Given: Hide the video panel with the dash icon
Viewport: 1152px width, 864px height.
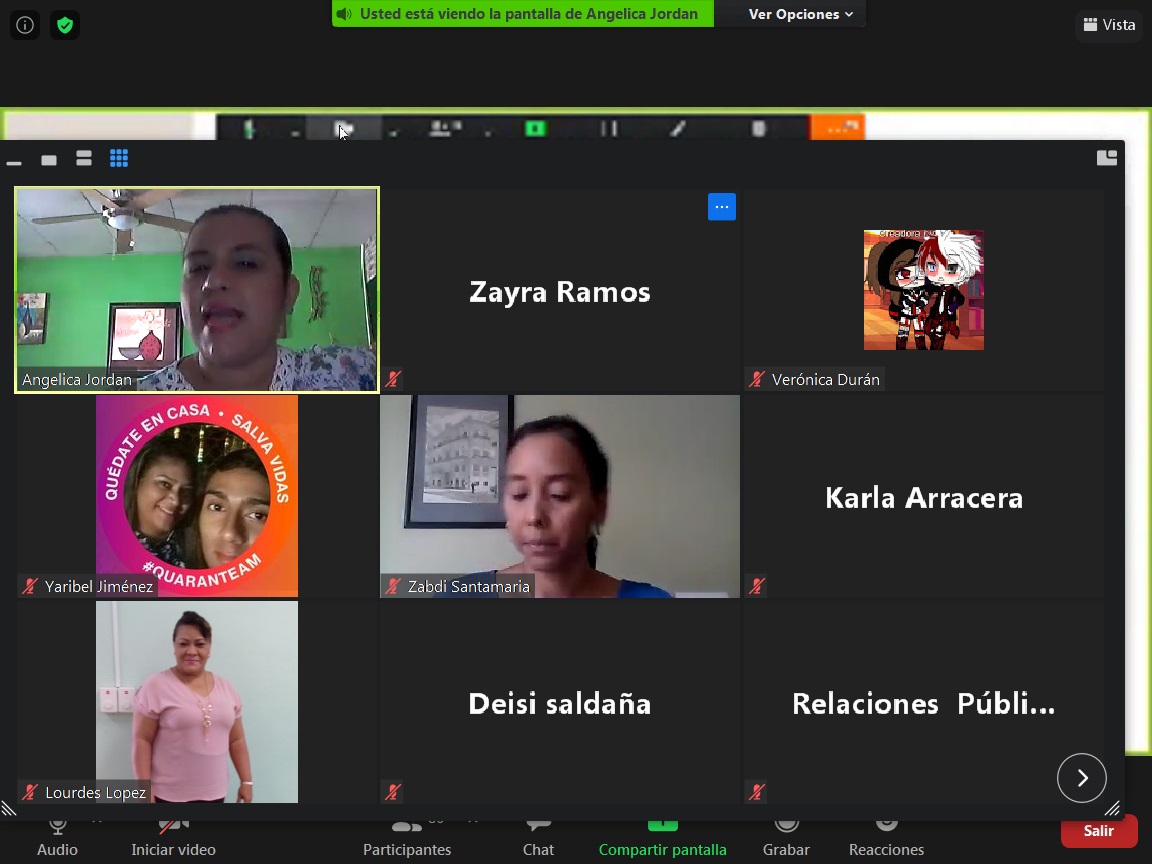Looking at the screenshot, I should [14, 162].
